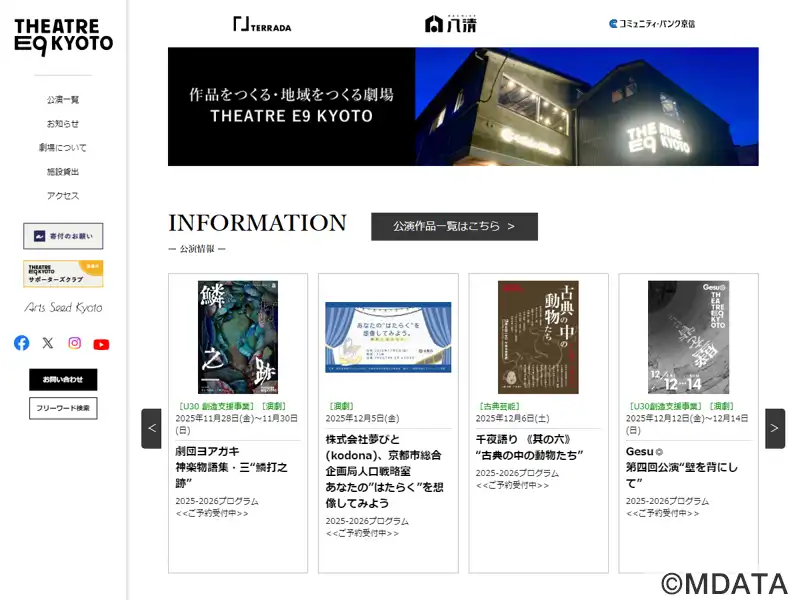The width and height of the screenshot is (800, 600).
Task: Open 株式会社夢びと(kodona) event title
Action: [384, 471]
